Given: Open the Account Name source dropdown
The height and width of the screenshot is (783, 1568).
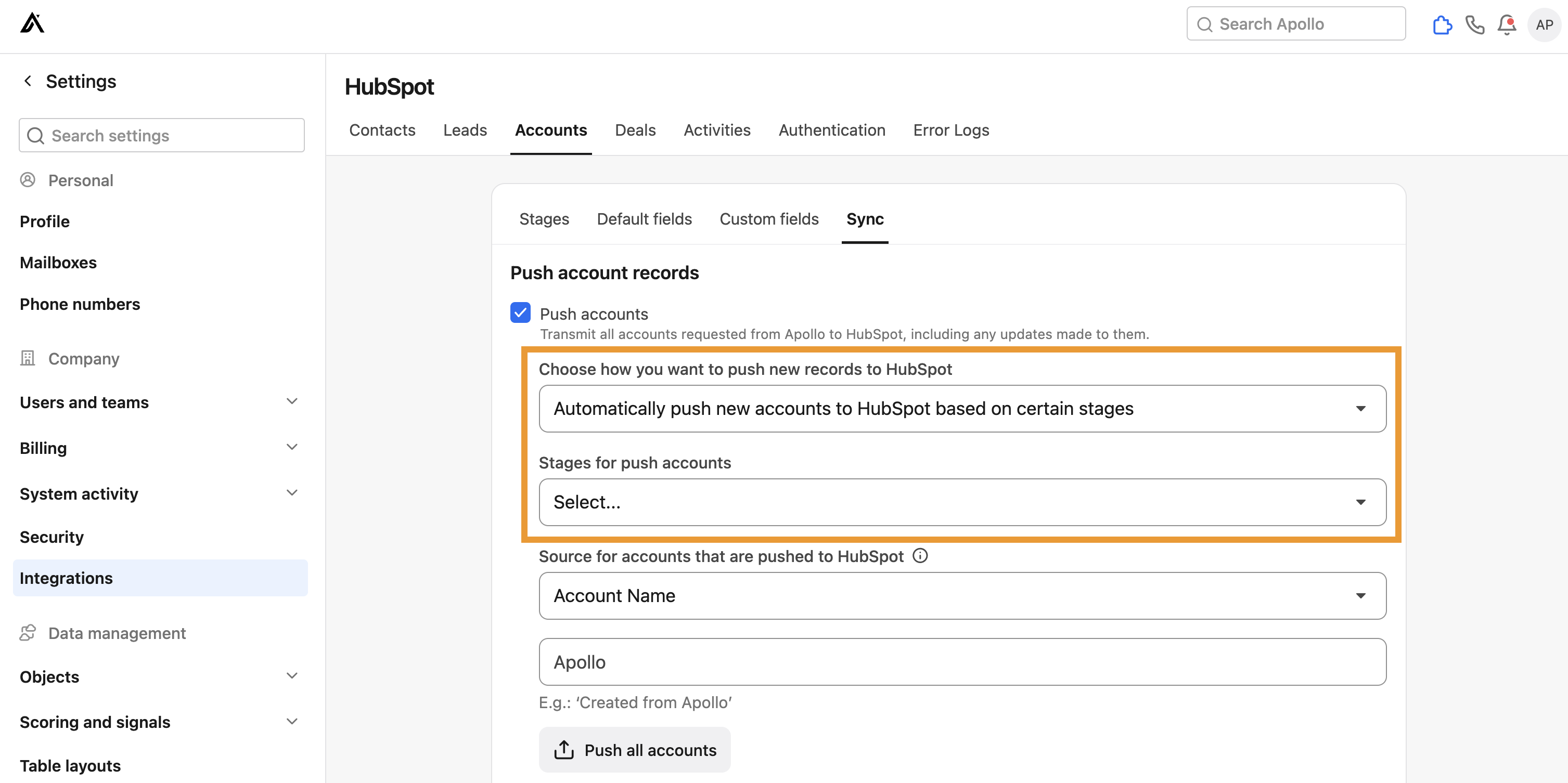Looking at the screenshot, I should (962, 596).
